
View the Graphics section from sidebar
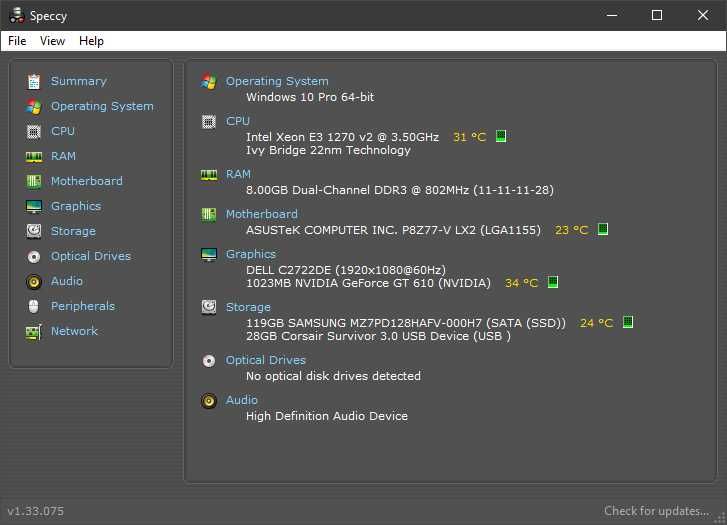76,206
